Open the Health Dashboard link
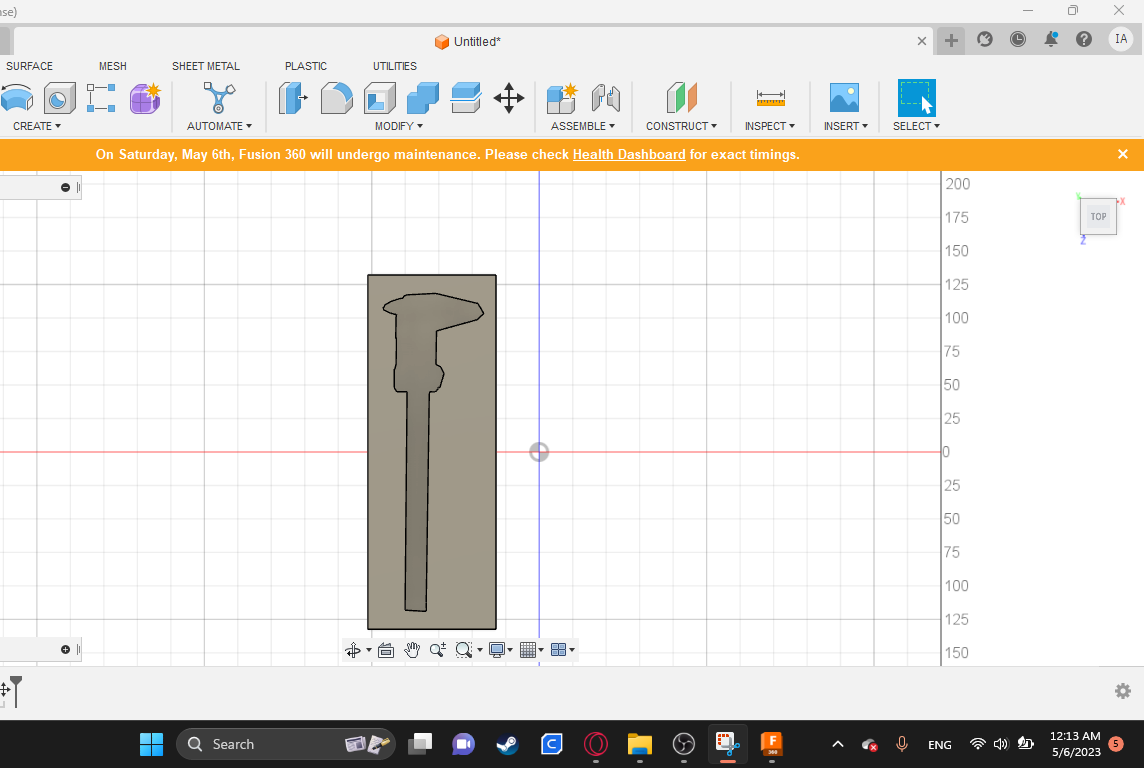The image size is (1144, 768). (x=628, y=155)
